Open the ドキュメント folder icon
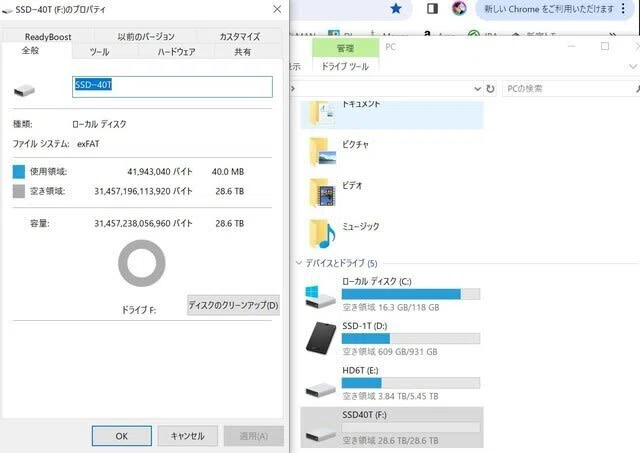This screenshot has width=640, height=453. (x=322, y=113)
